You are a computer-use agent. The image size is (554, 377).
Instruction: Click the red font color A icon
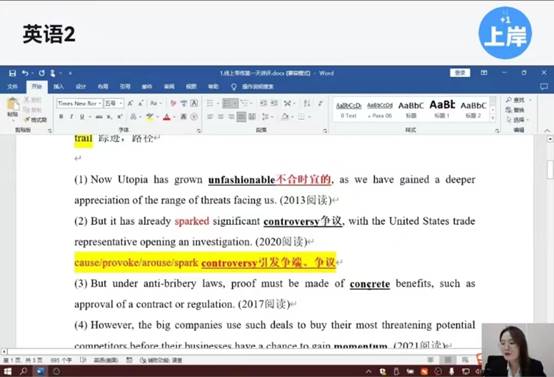click(167, 117)
